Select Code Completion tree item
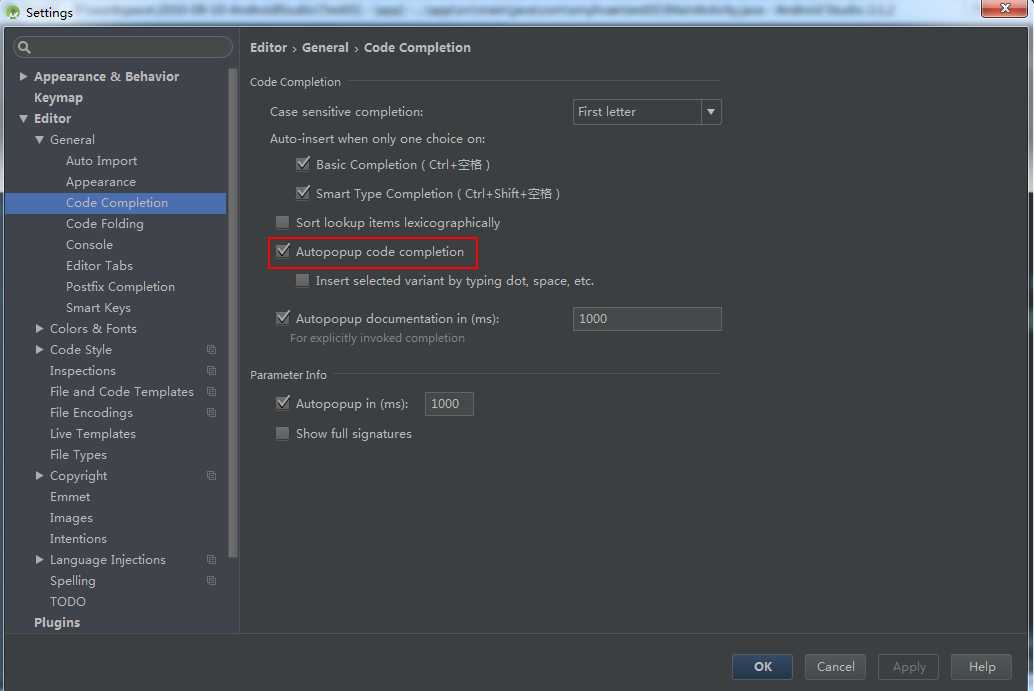 pos(117,203)
